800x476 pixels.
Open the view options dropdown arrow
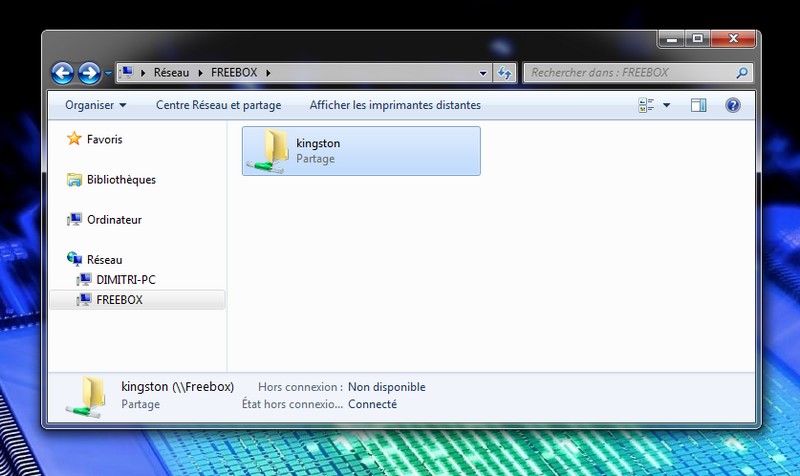coord(666,106)
